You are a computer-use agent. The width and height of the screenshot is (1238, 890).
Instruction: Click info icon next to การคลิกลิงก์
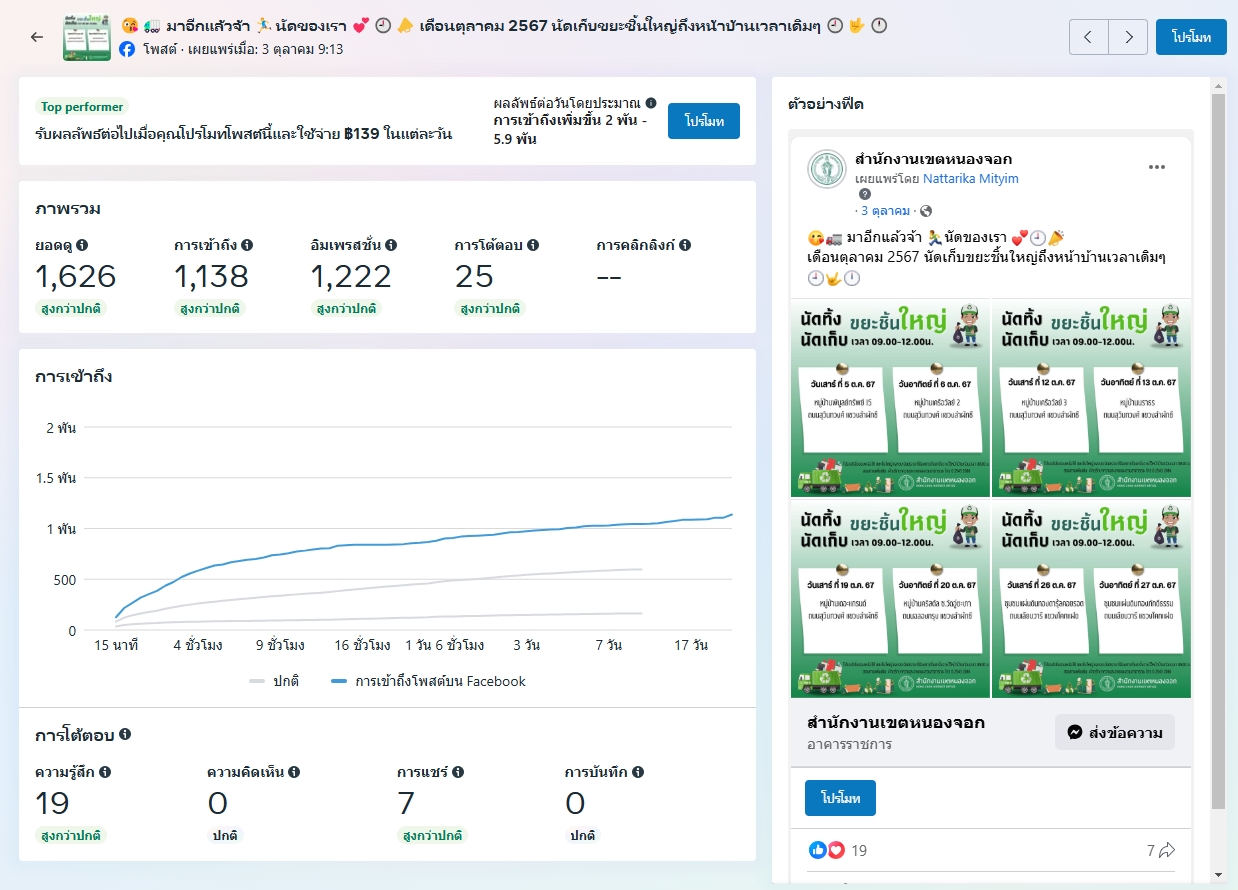coord(685,245)
